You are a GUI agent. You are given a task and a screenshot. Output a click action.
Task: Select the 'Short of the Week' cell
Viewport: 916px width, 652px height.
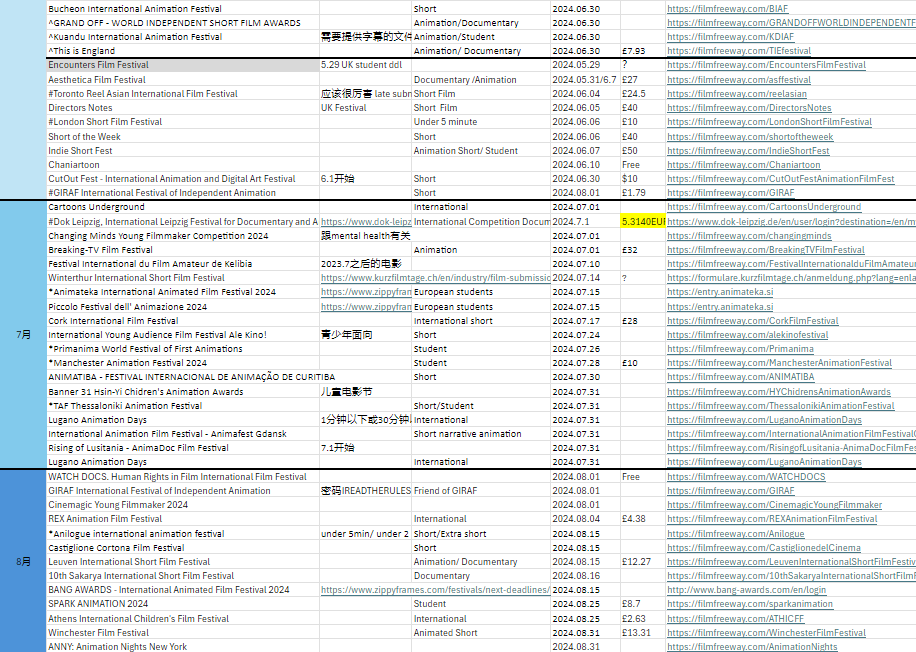tap(183, 137)
